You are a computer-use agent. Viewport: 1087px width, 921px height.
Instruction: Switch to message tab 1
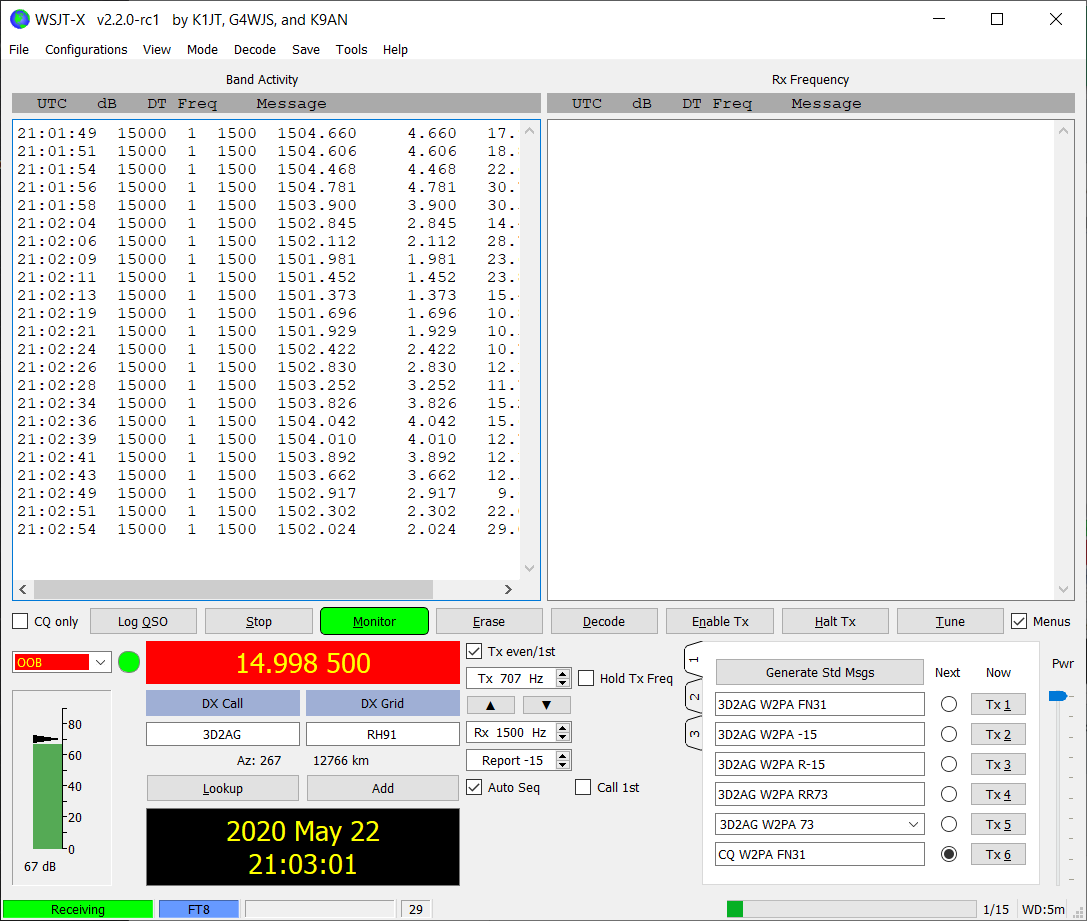[x=694, y=659]
